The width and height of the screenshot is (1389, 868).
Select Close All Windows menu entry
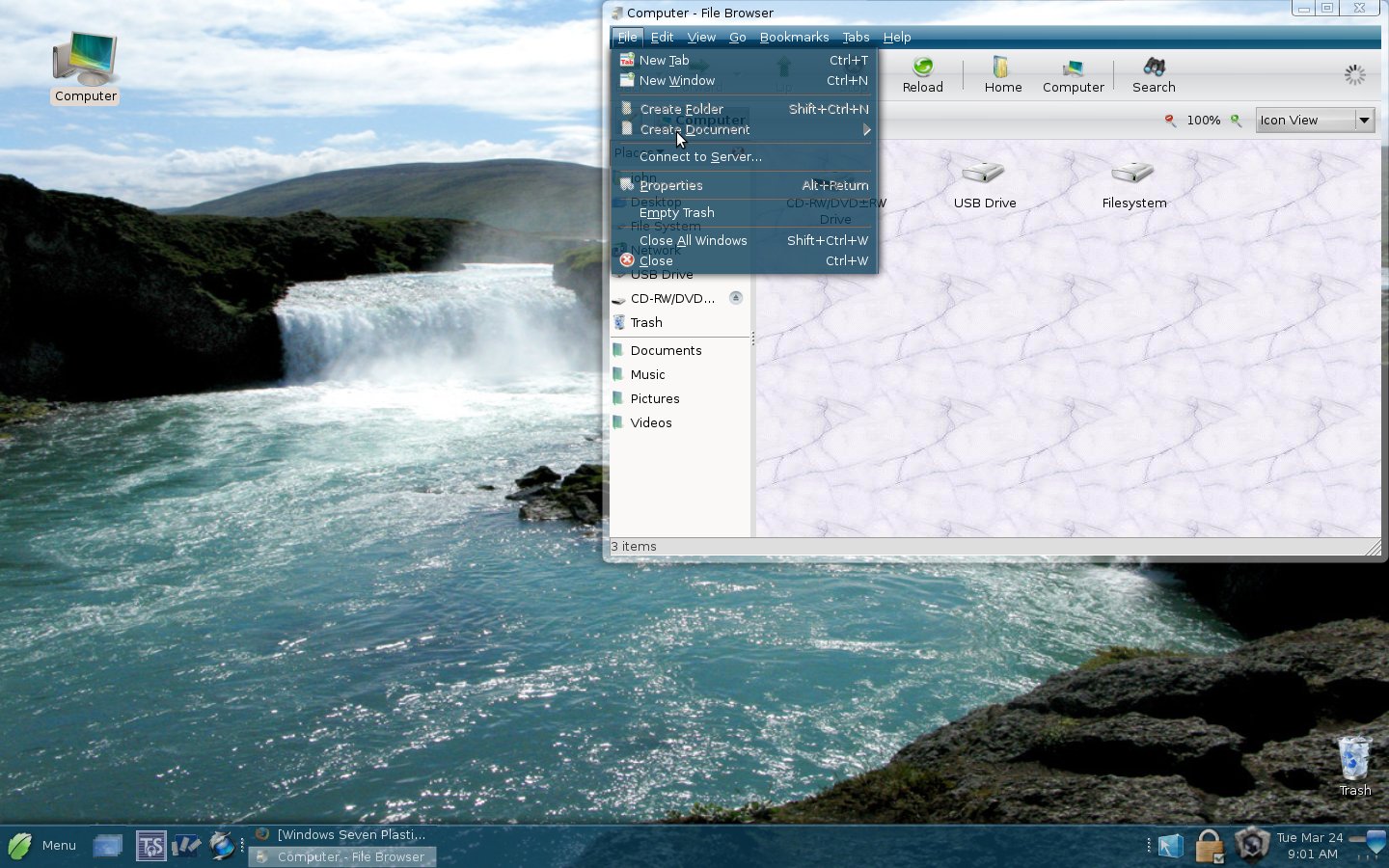tap(744, 240)
